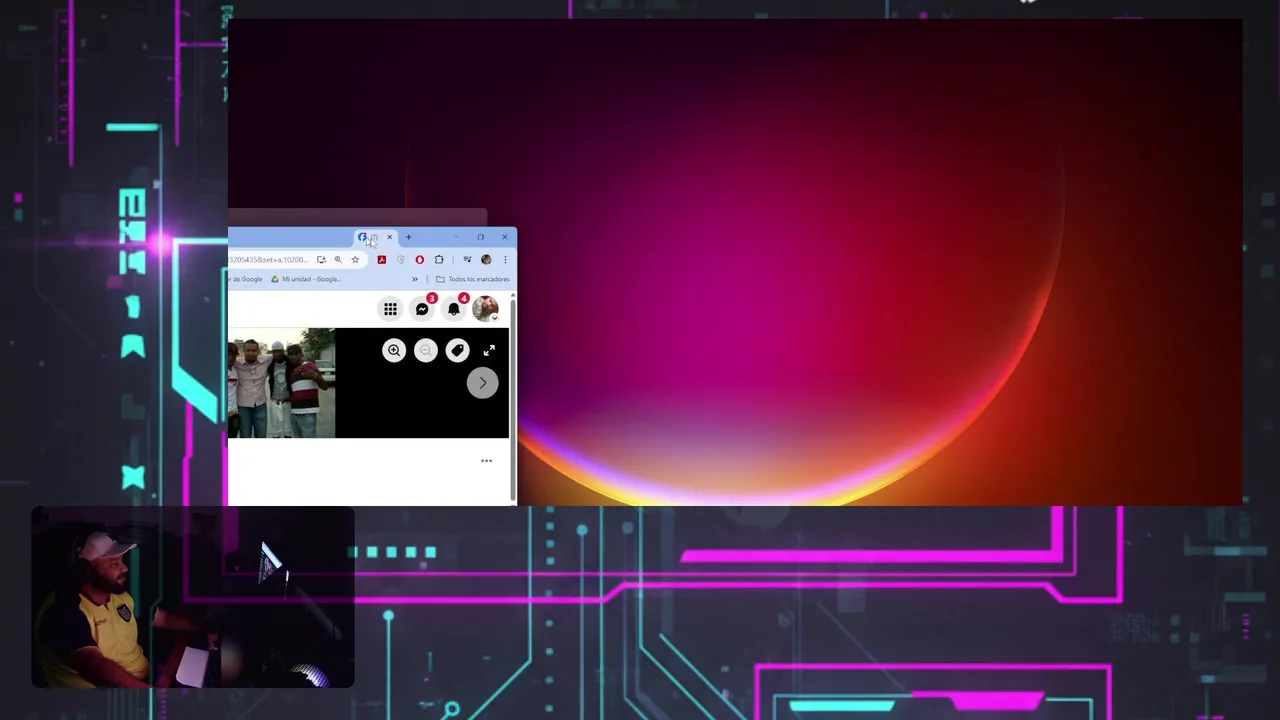Click the page vertical scrollbar
Viewport: 1280px width, 720px height.
click(x=513, y=398)
